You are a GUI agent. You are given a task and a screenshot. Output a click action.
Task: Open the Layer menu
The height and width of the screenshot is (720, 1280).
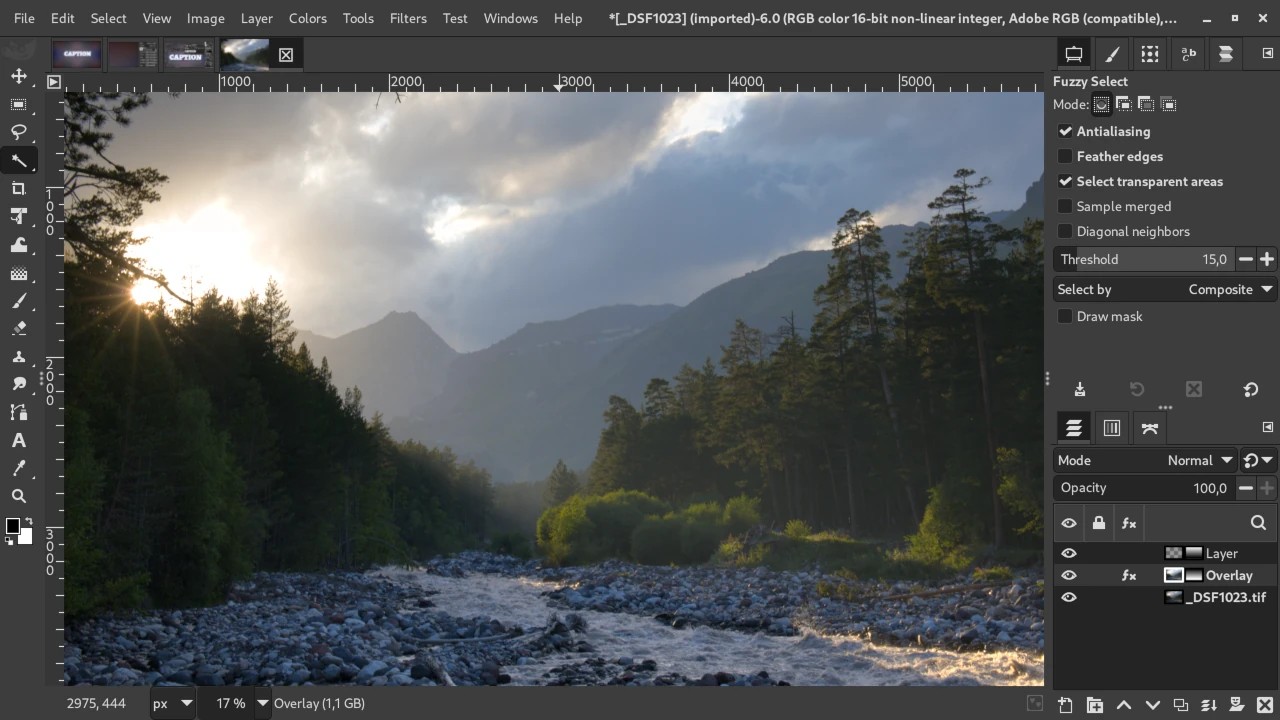pos(256,18)
